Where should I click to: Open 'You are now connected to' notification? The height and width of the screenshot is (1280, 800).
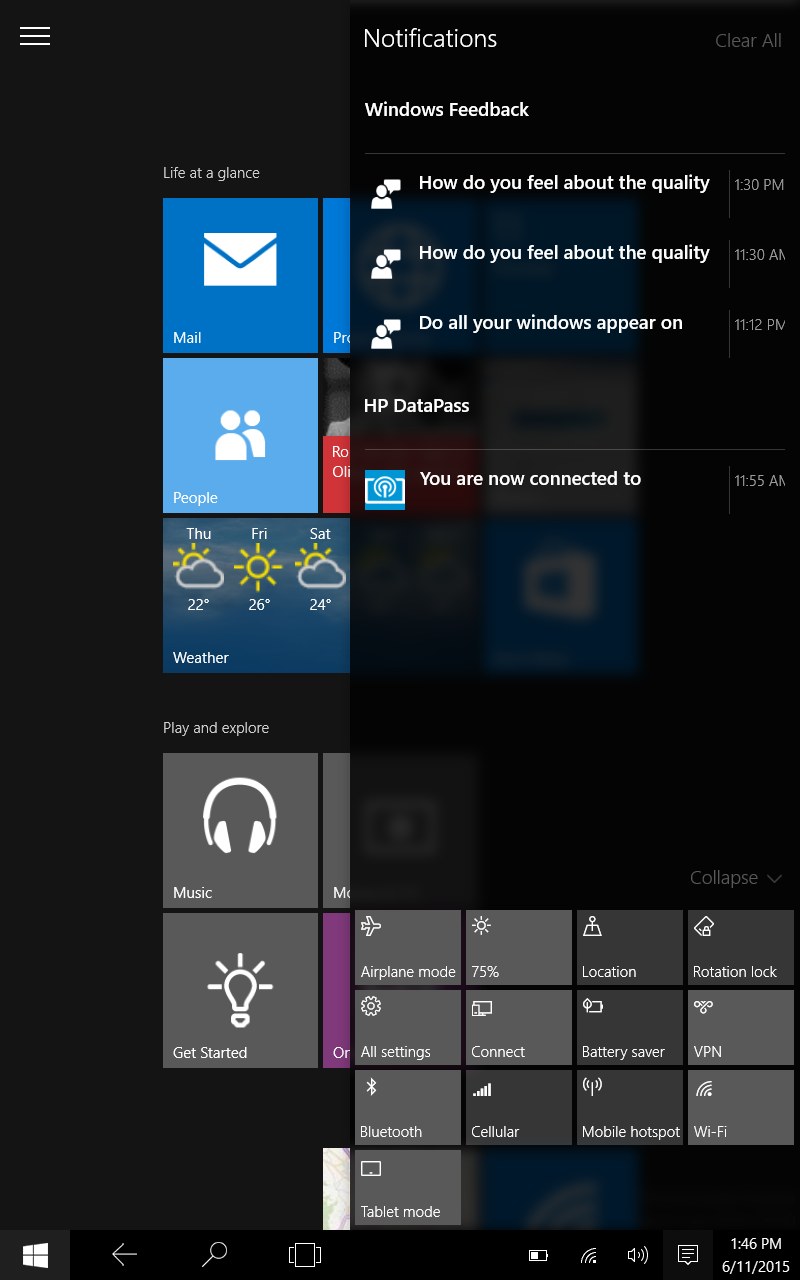[x=574, y=488]
